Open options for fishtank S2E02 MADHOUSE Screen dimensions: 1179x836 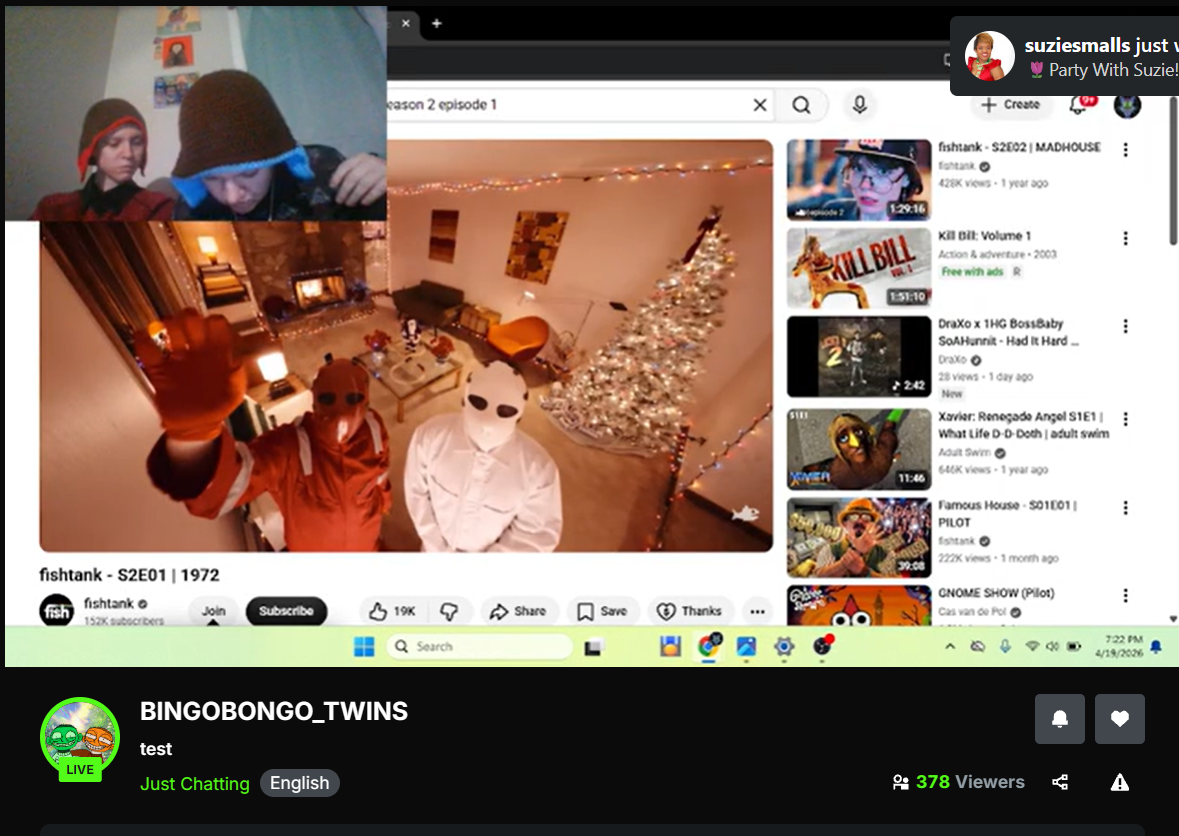1125,150
